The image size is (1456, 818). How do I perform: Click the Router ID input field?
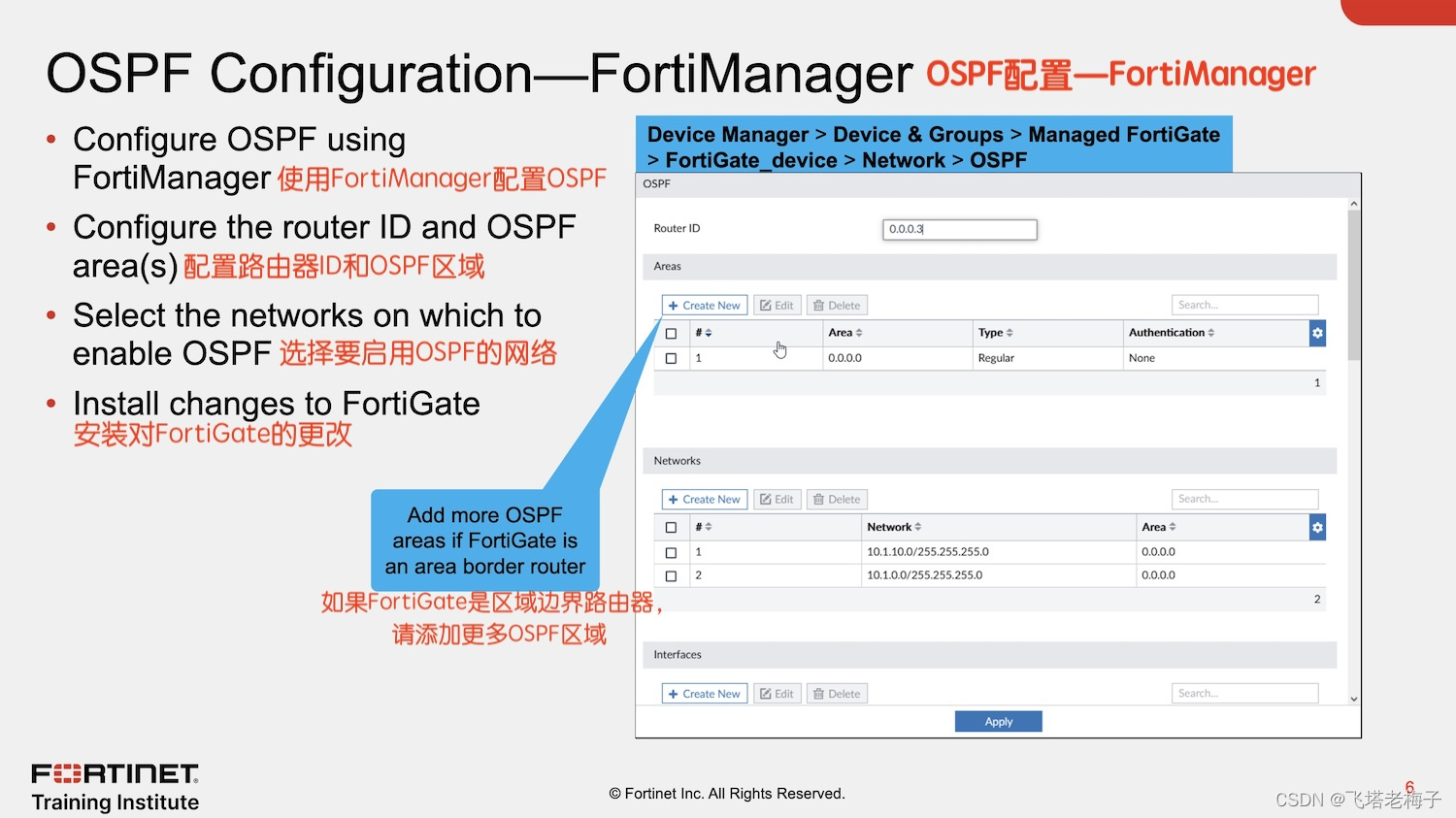pyautogui.click(x=959, y=229)
